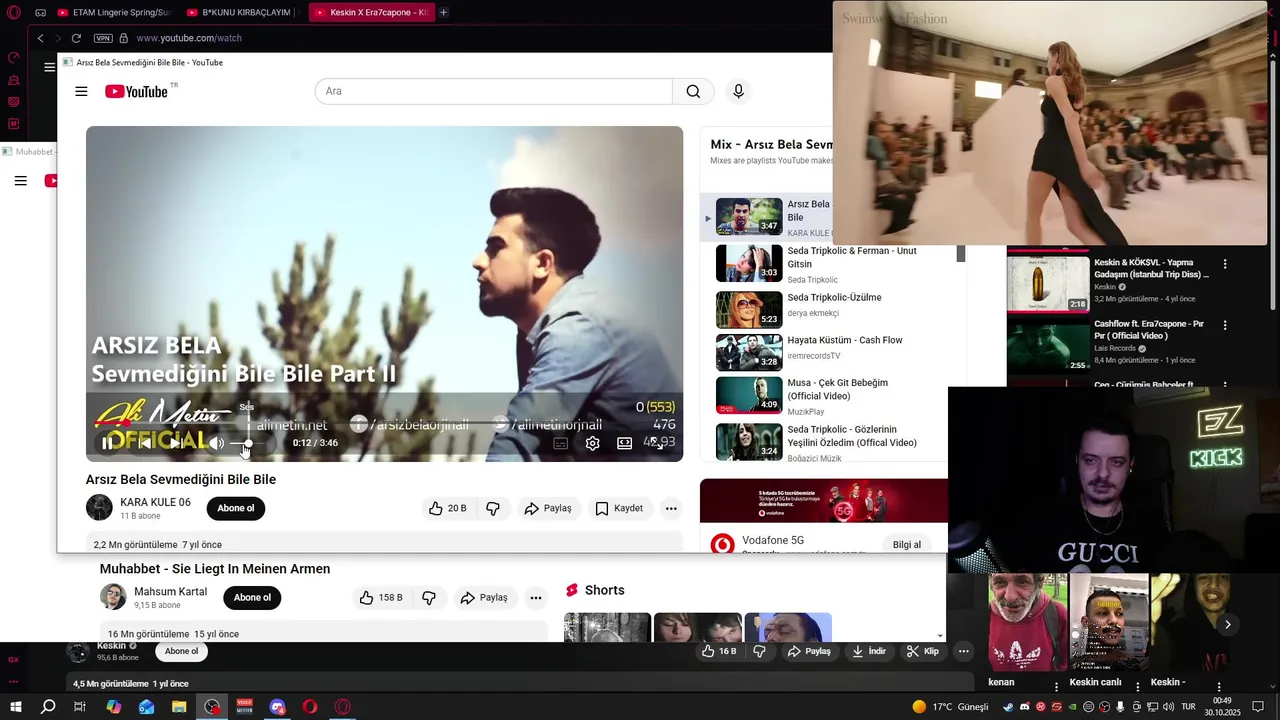The width and height of the screenshot is (1280, 720).
Task: Open Opera menu logo at top-left
Action: (x=14, y=12)
